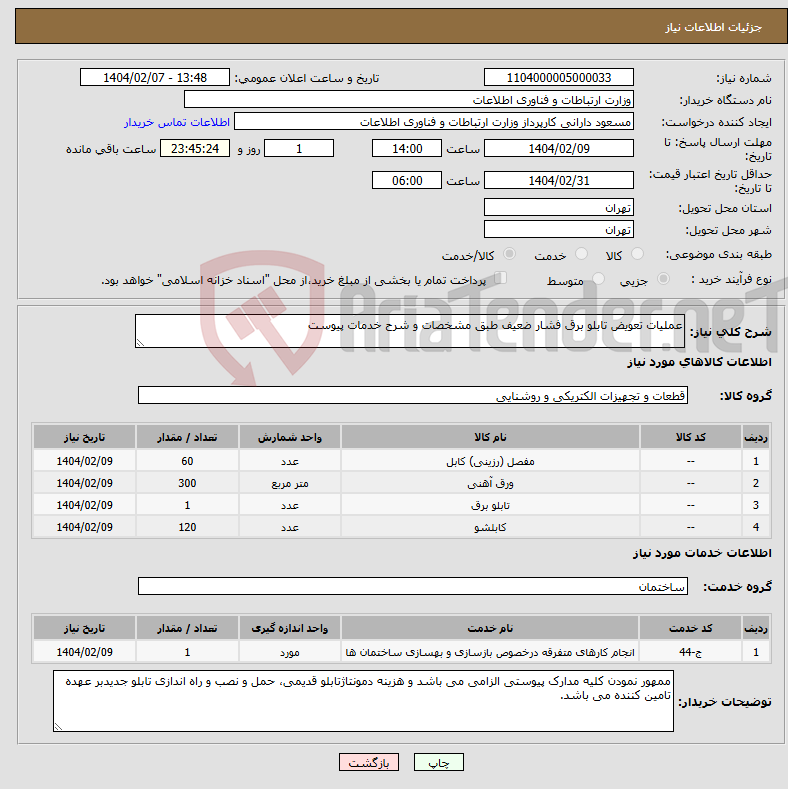The image size is (788, 789).
Task: Click the چاپ (print) button
Action: 438,762
